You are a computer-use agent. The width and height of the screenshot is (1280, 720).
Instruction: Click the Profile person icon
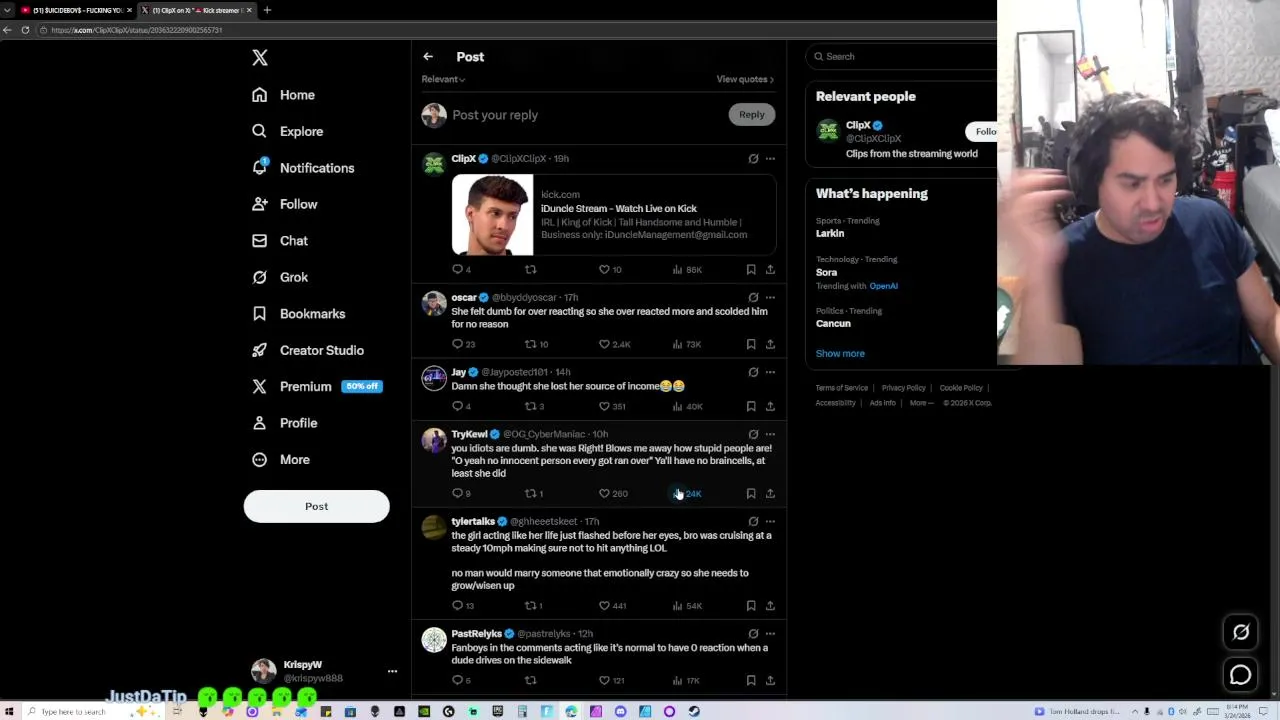coord(259,423)
